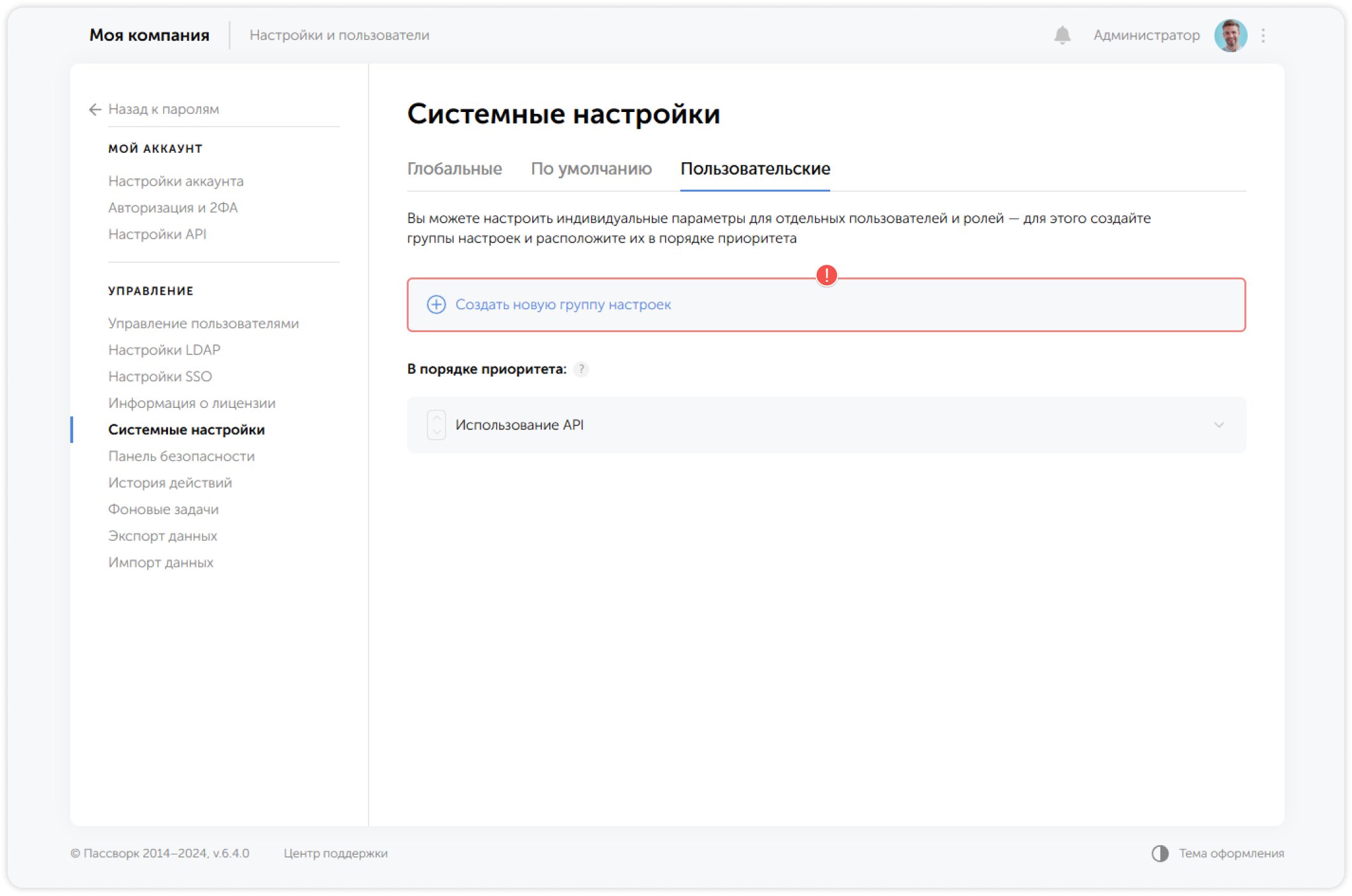Click 'Создать новую группу настроек'
The image size is (1352, 896).
point(563,305)
